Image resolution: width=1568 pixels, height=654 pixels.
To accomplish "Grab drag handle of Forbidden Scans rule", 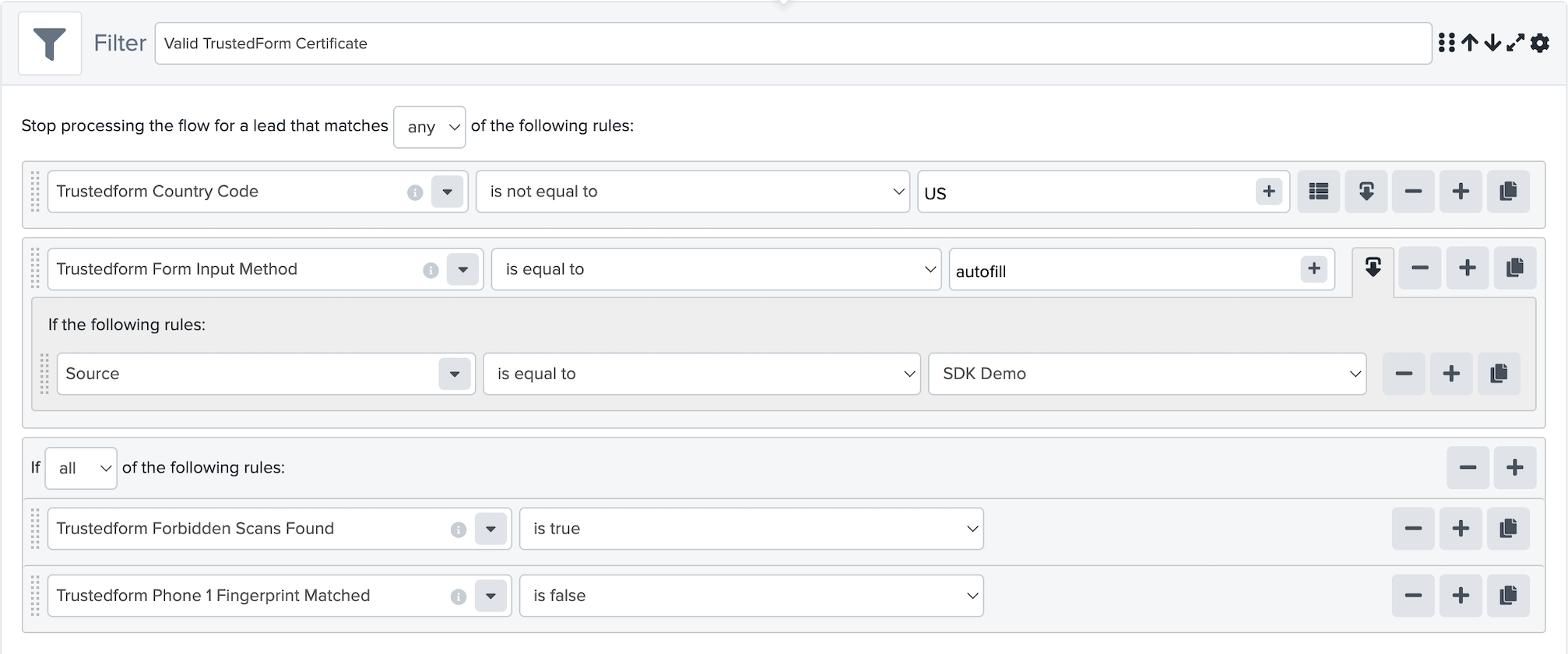I will [x=35, y=529].
